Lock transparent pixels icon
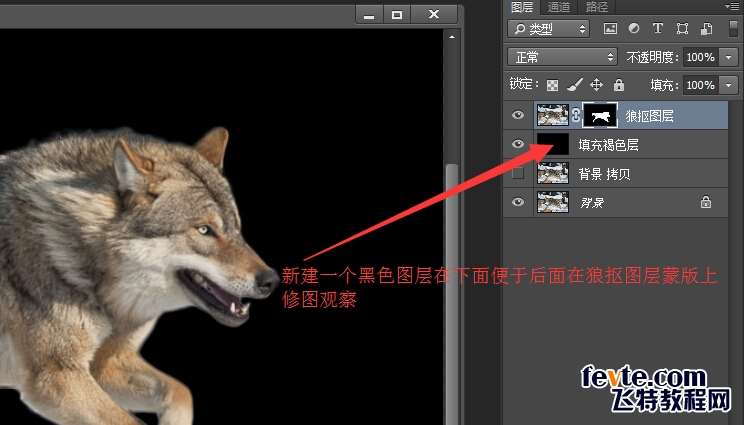Viewport: 744px width, 425px height. click(x=552, y=85)
